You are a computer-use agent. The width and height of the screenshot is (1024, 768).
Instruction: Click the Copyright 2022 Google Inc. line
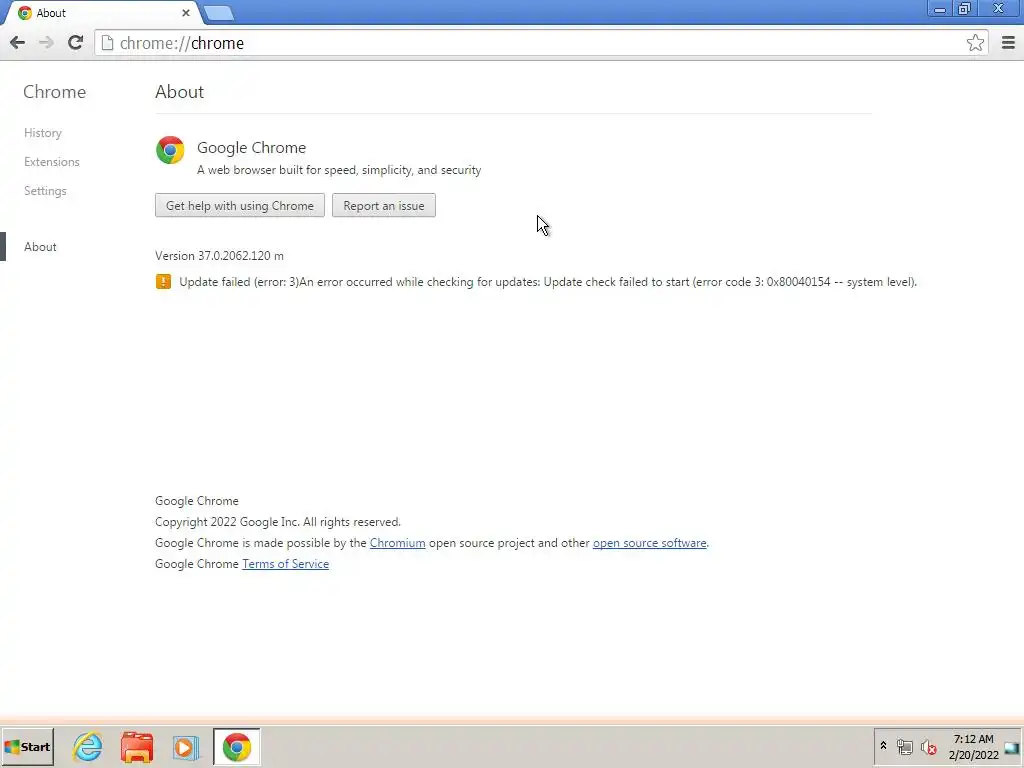(278, 522)
